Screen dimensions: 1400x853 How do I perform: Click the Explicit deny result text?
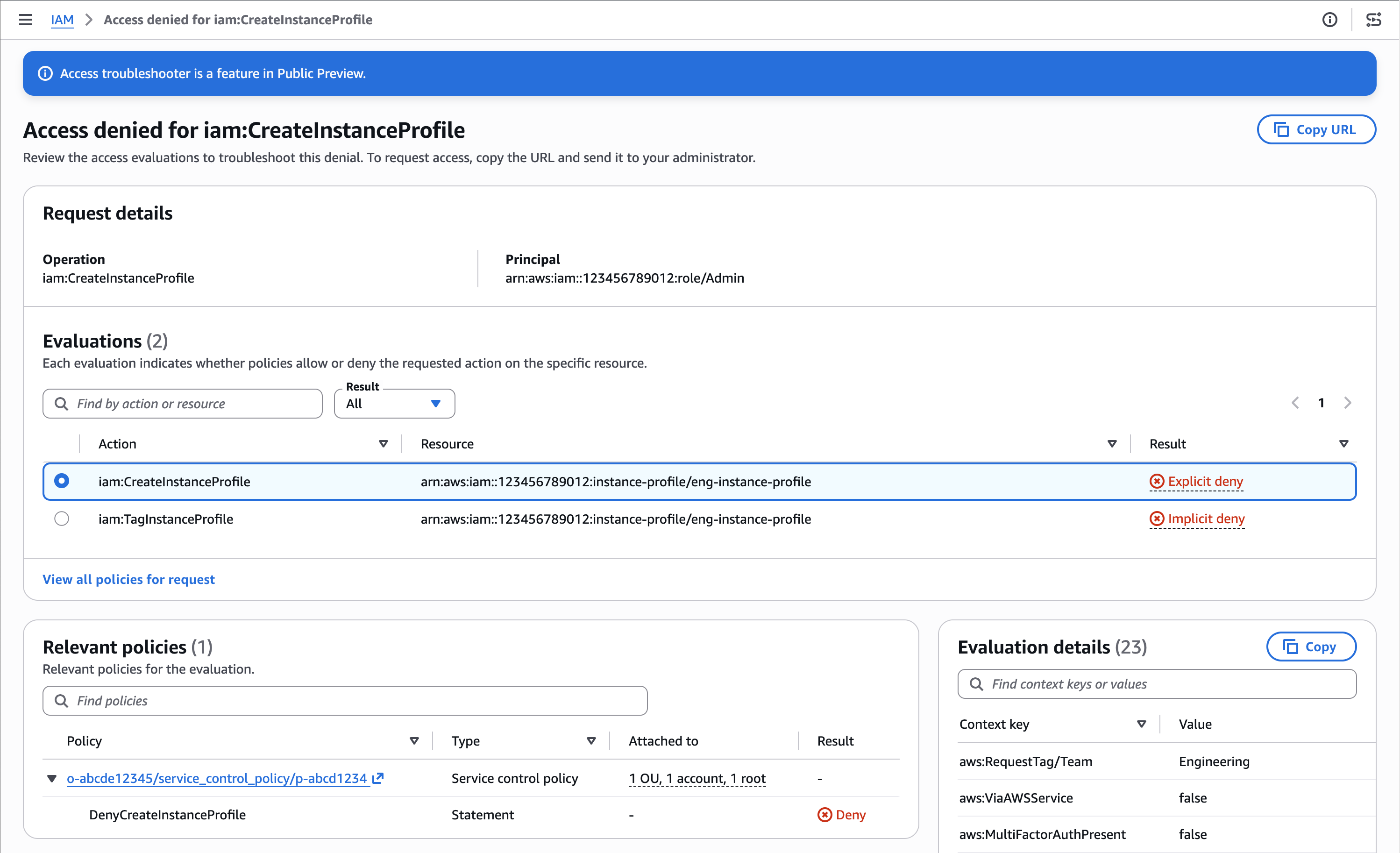[x=1206, y=481]
